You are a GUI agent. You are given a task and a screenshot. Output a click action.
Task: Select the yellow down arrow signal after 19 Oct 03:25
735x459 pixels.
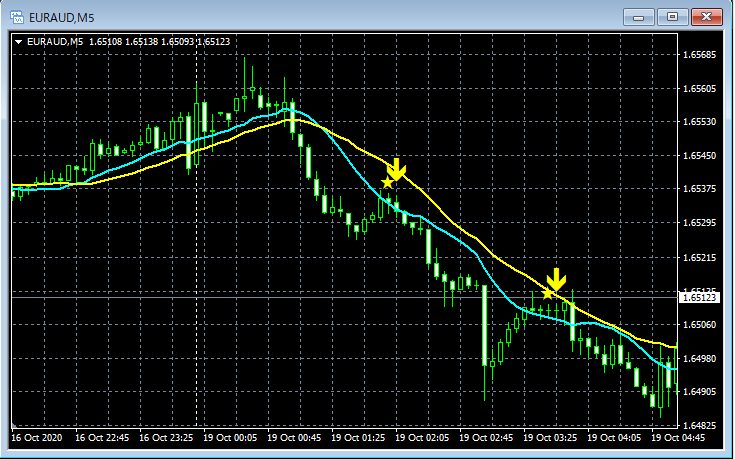556,279
